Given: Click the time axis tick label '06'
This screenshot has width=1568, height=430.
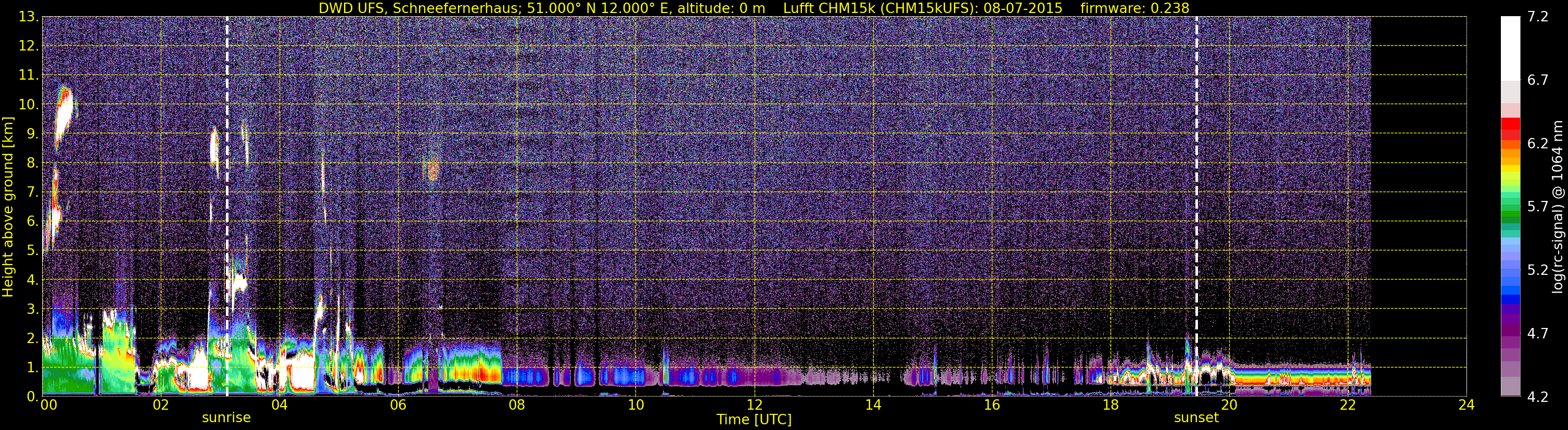Looking at the screenshot, I should [x=398, y=406].
